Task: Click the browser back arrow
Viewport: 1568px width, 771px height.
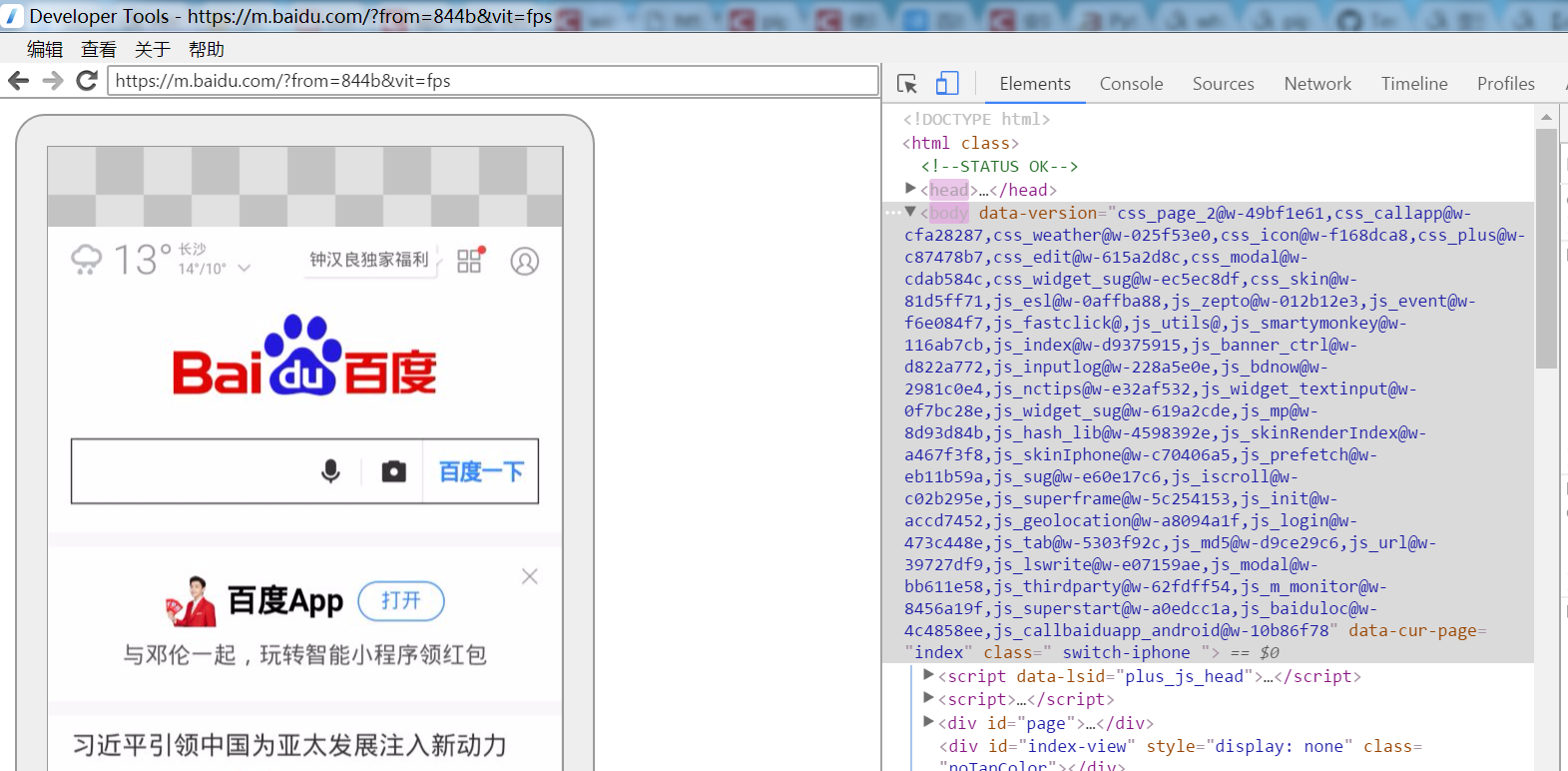Action: coord(18,81)
